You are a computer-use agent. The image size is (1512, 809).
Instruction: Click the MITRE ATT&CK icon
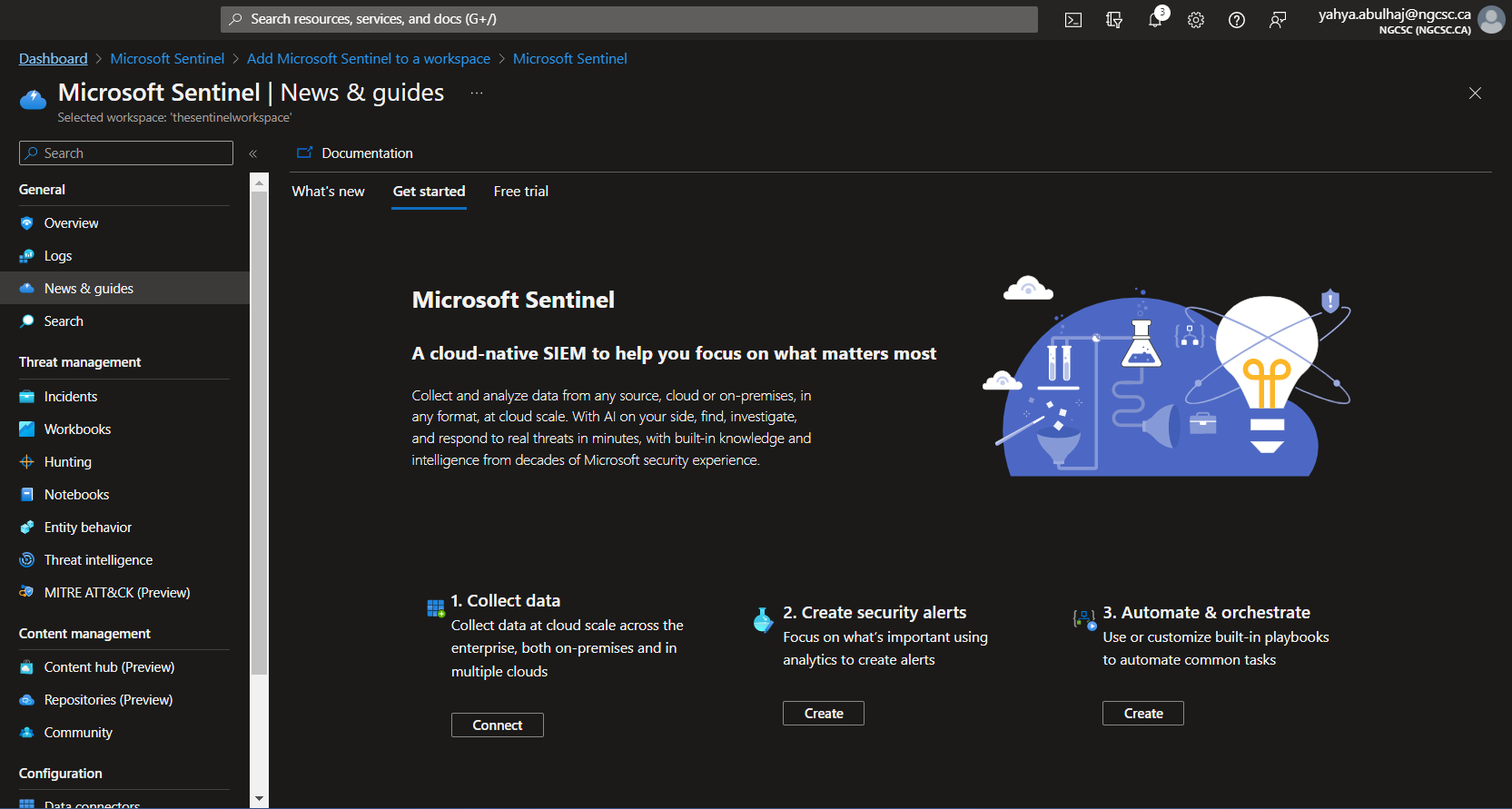[27, 593]
